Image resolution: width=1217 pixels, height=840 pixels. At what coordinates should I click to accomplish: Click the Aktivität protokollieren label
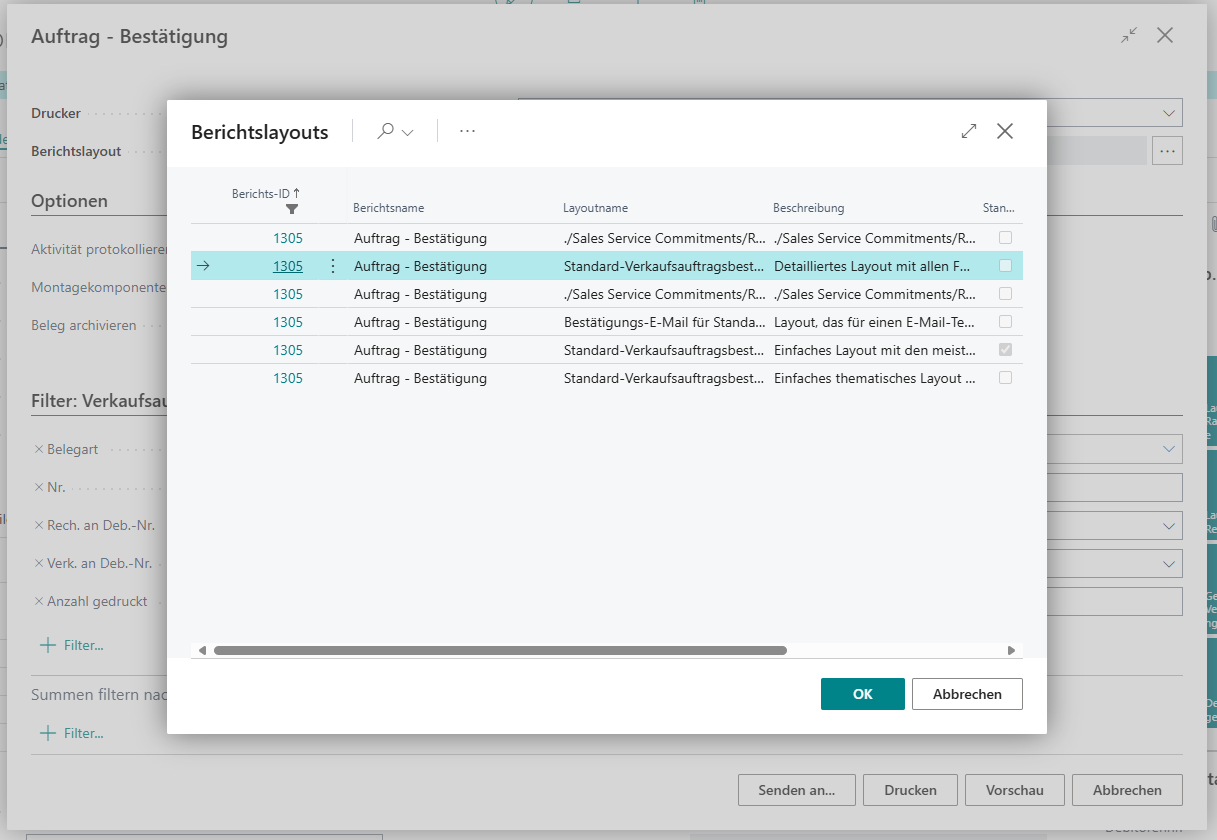click(x=99, y=249)
